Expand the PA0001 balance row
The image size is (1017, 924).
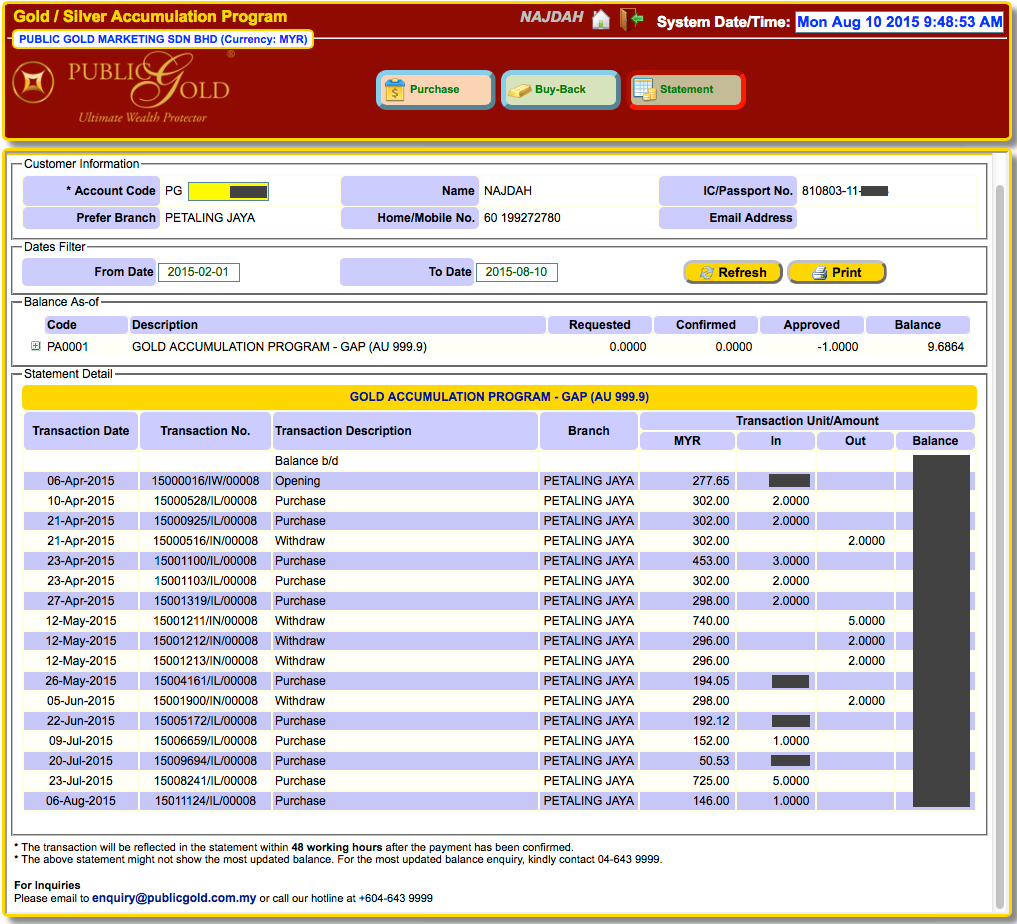(35, 347)
